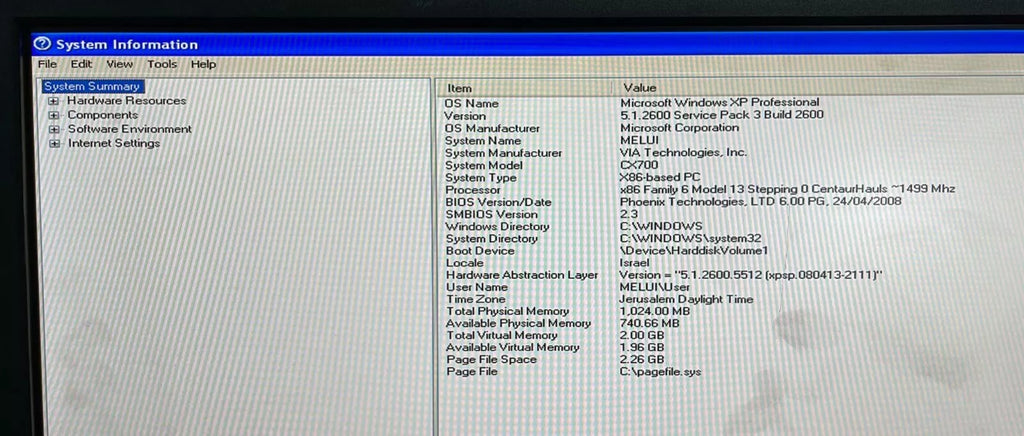The image size is (1024, 436).
Task: Select Software Environment tree item
Action: 130,129
